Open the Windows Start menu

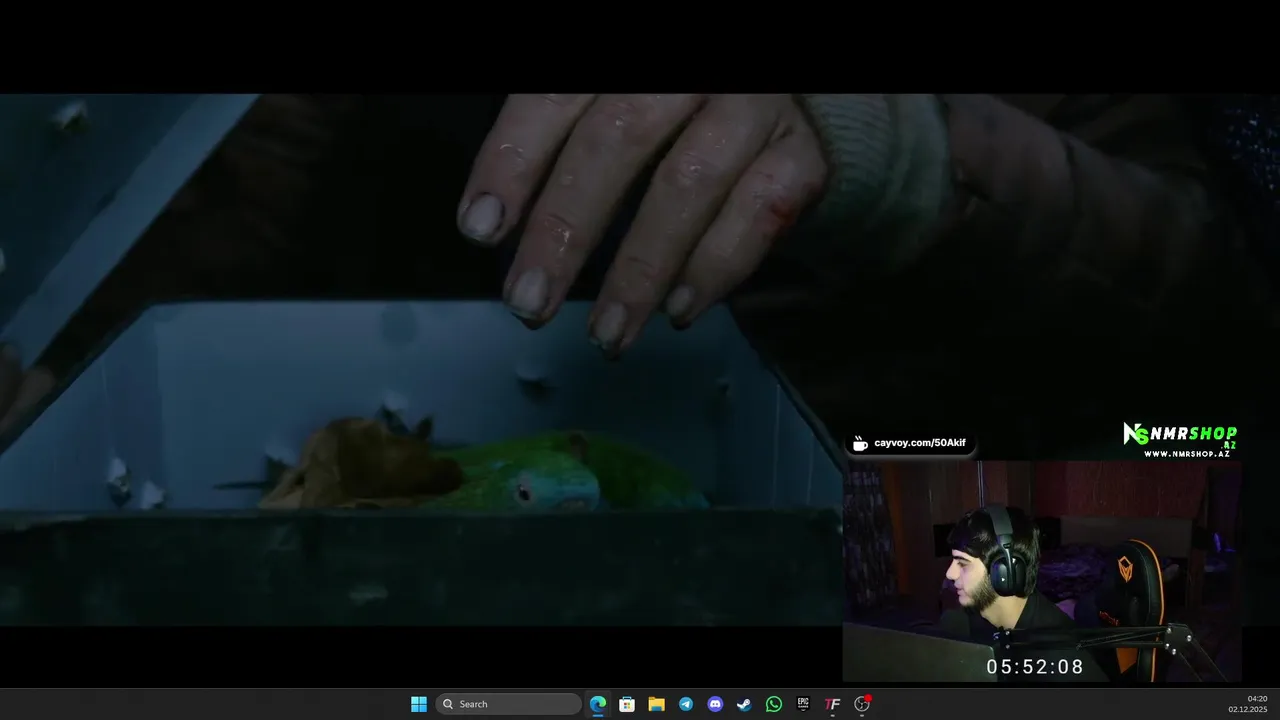(419, 704)
